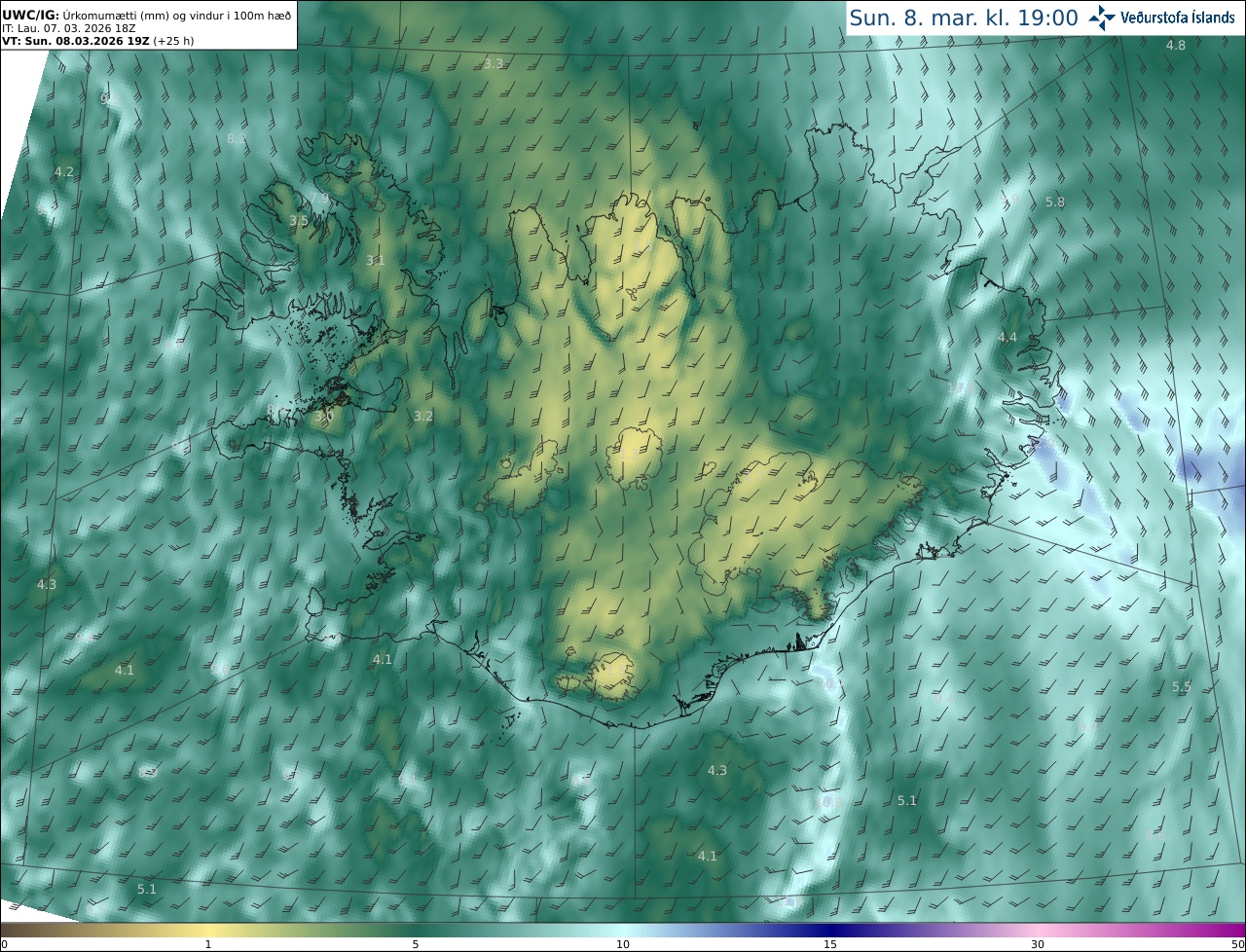This screenshot has width=1246, height=952.
Task: Click the '4.8' value on the map
Action: (x=1176, y=46)
